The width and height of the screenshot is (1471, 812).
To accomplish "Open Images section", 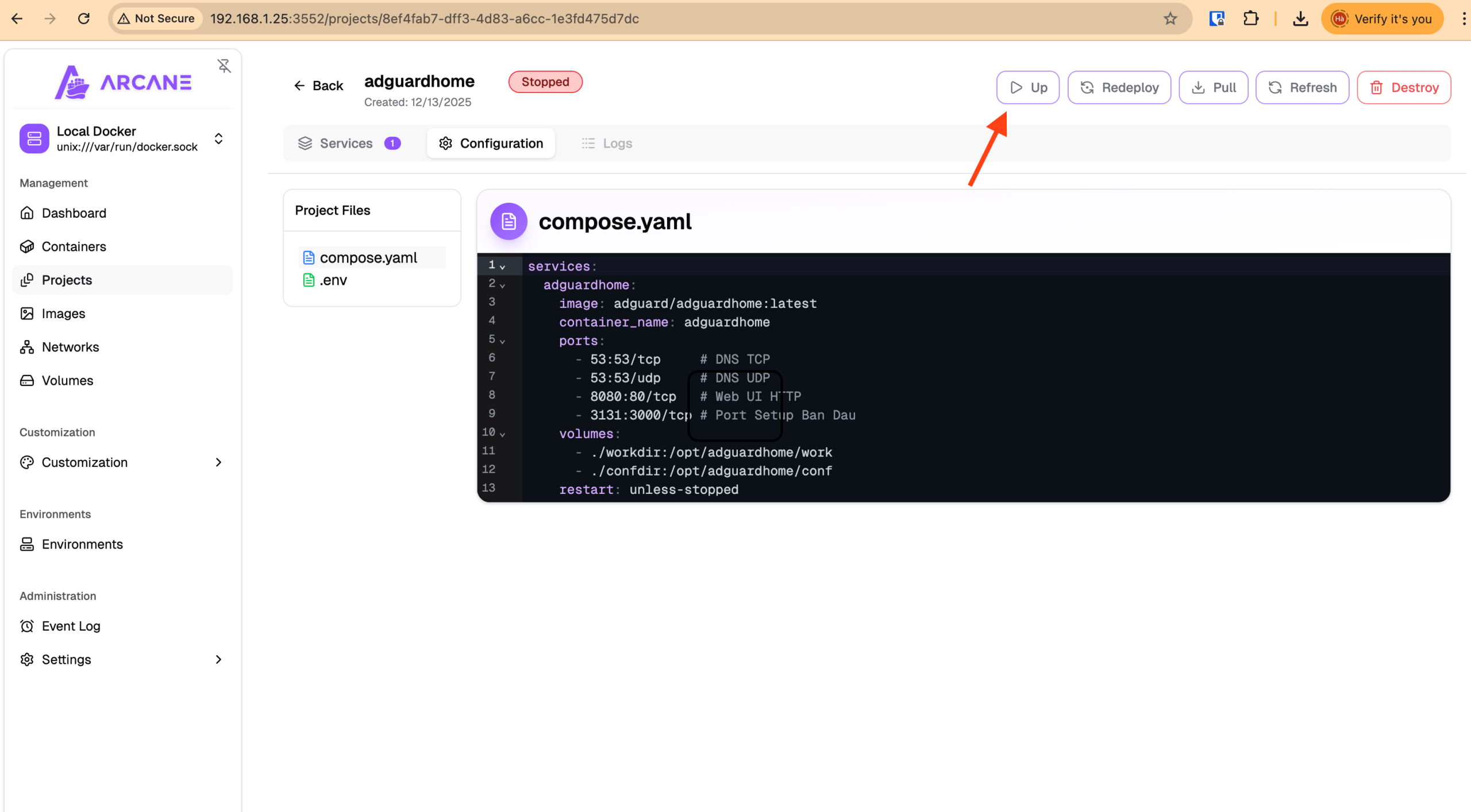I will pos(63,314).
